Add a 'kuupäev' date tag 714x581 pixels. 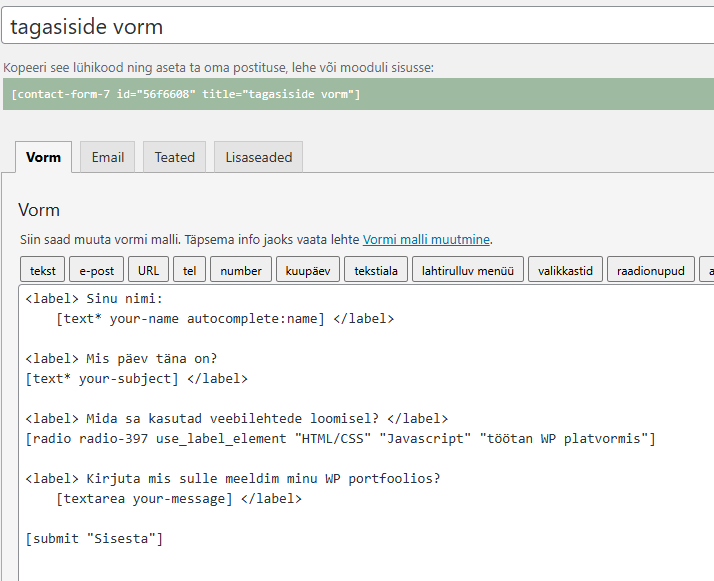point(307,270)
